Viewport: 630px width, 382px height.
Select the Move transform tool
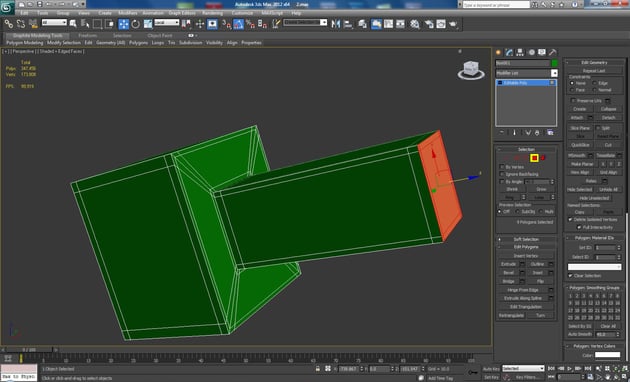[123, 24]
